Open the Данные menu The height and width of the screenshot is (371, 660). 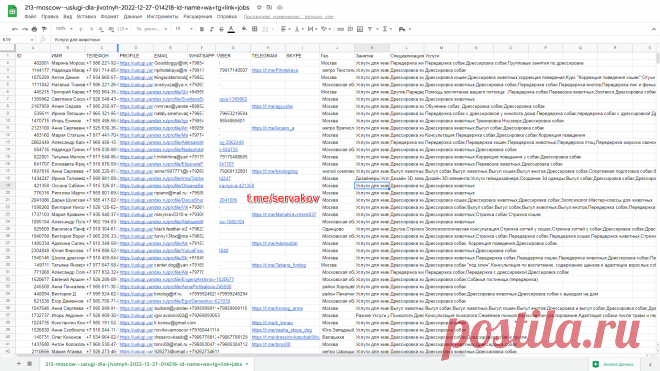[x=133, y=17]
